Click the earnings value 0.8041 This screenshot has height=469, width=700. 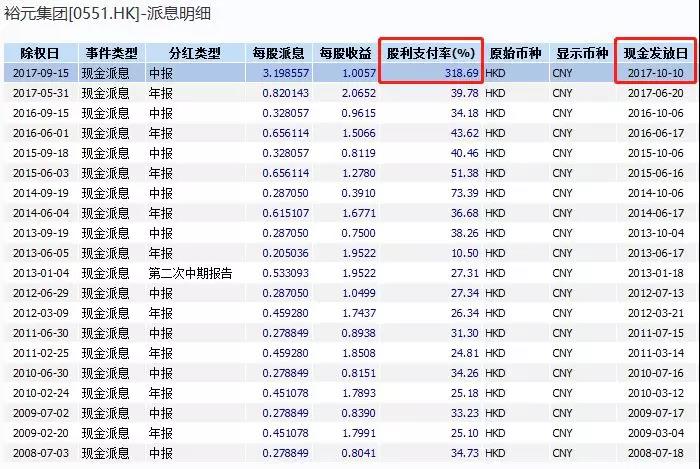pos(358,453)
